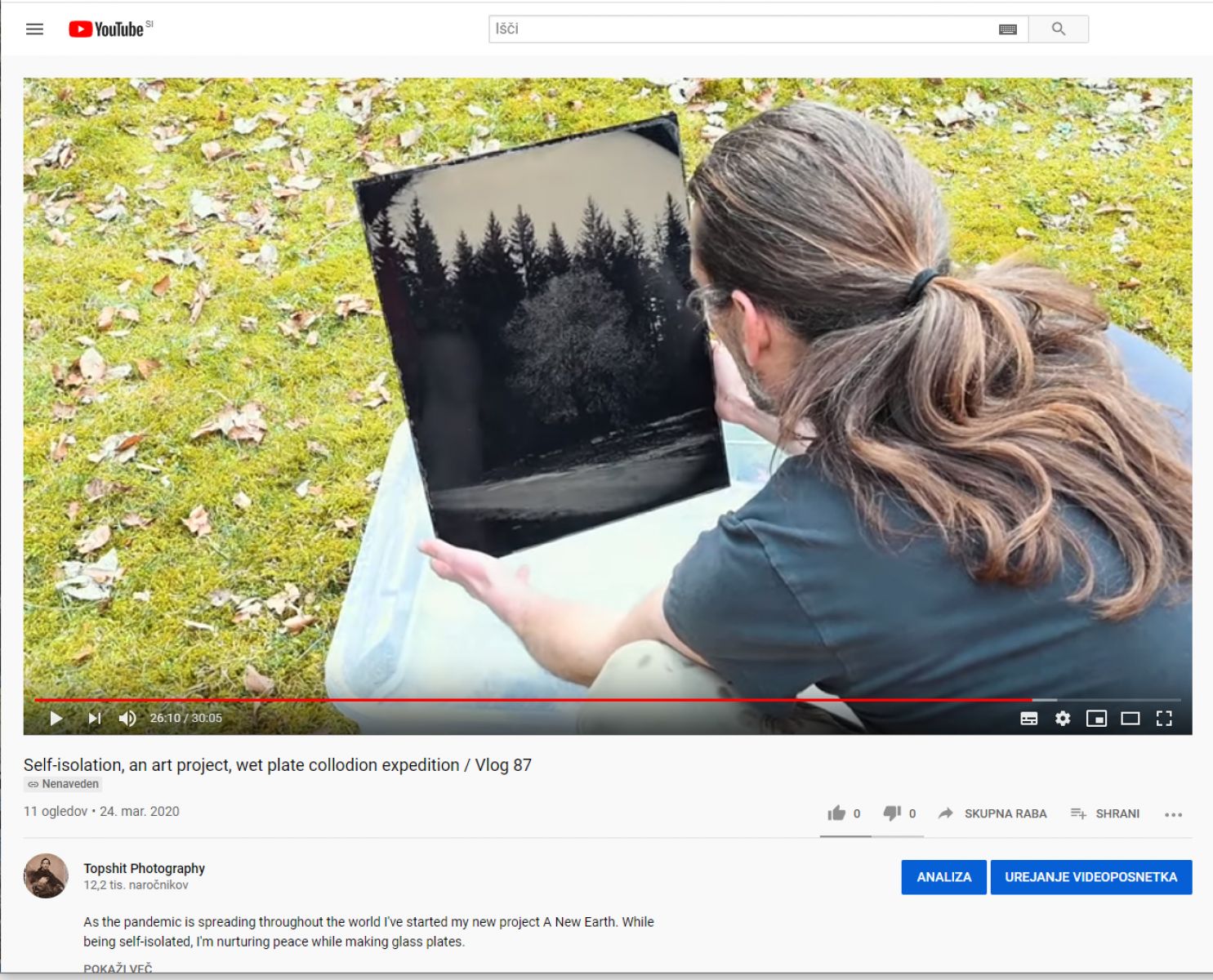Switch to miniplayer mode
Viewport: 1213px width, 980px height.
(1096, 719)
